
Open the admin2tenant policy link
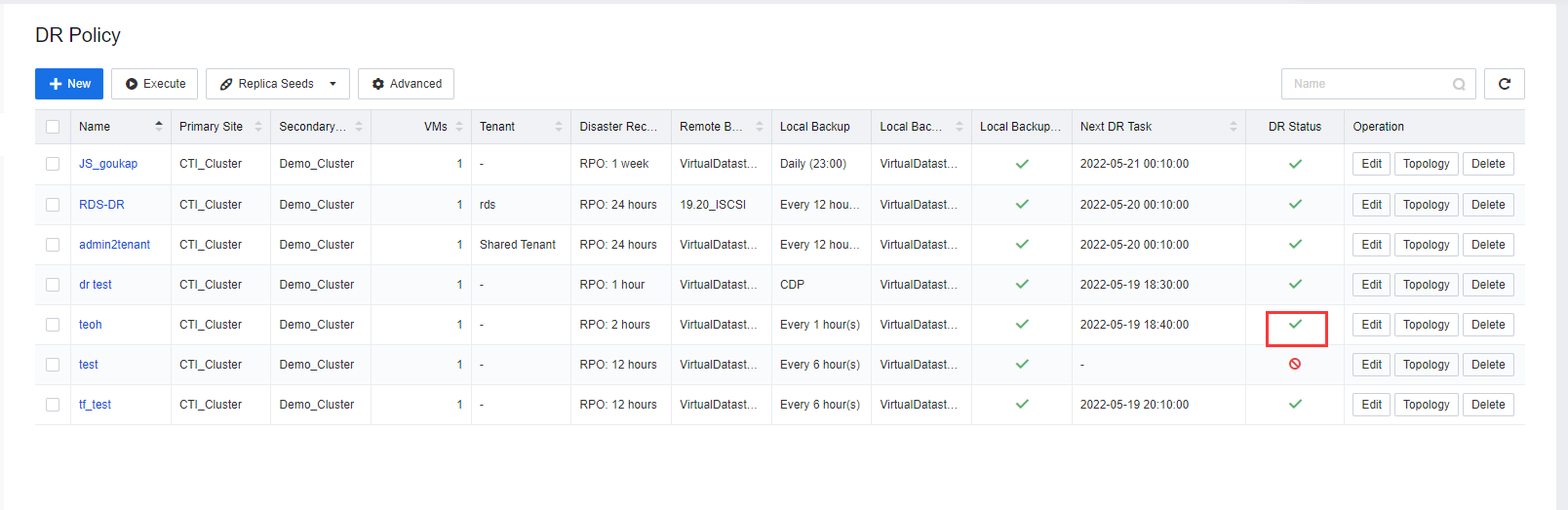pos(114,245)
